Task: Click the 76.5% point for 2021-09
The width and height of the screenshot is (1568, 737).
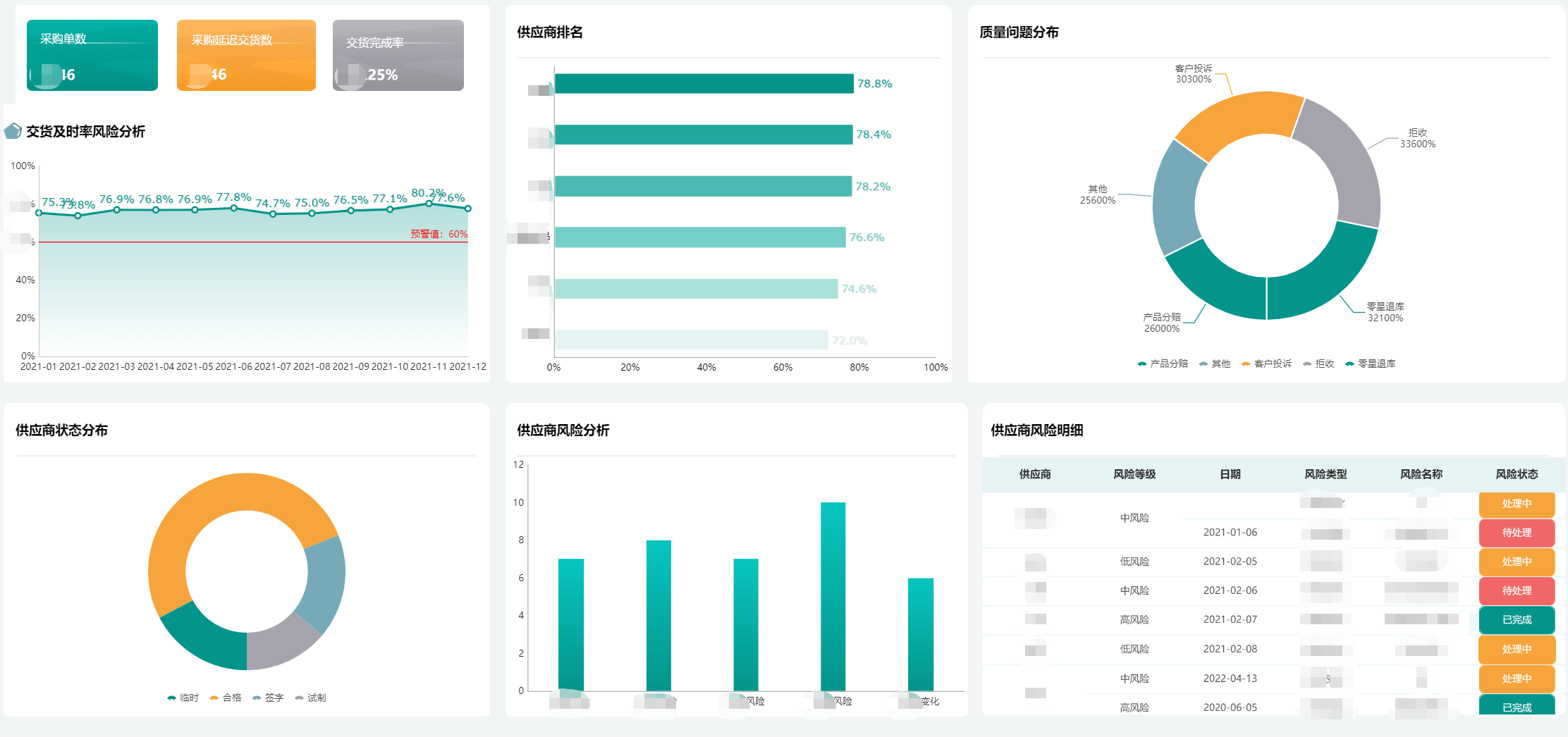Action: pos(350,211)
